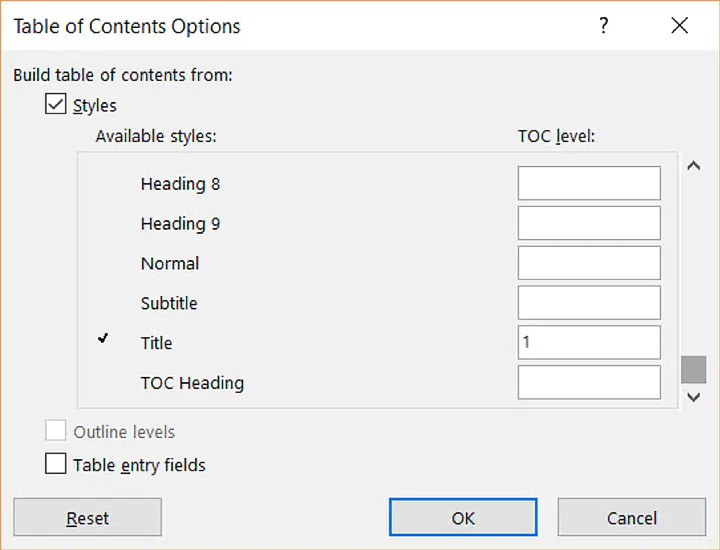Confirm with the OK button

463,517
